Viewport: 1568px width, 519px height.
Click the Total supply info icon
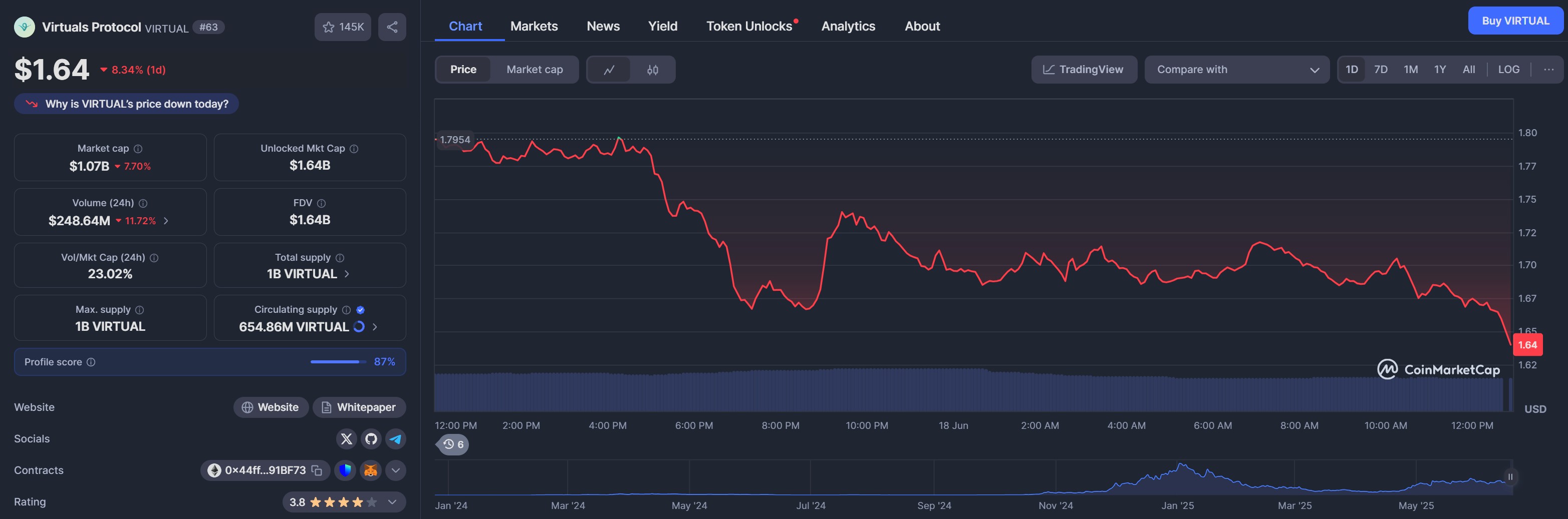[340, 258]
